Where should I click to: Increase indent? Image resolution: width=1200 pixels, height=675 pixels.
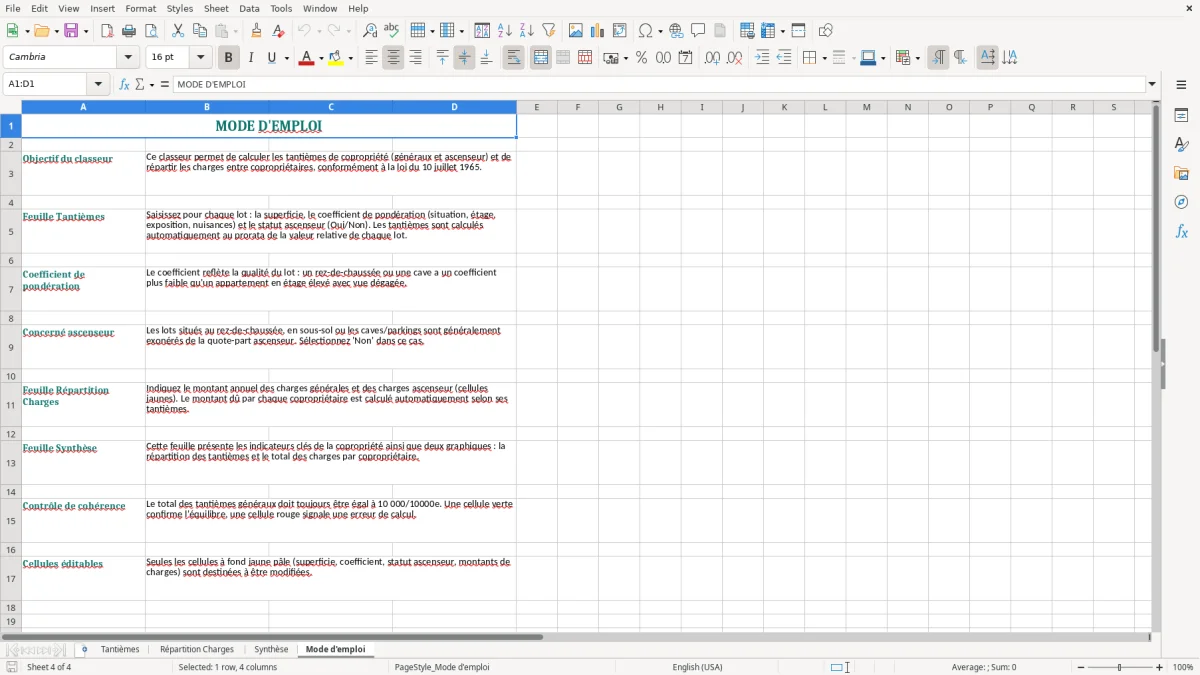(762, 58)
